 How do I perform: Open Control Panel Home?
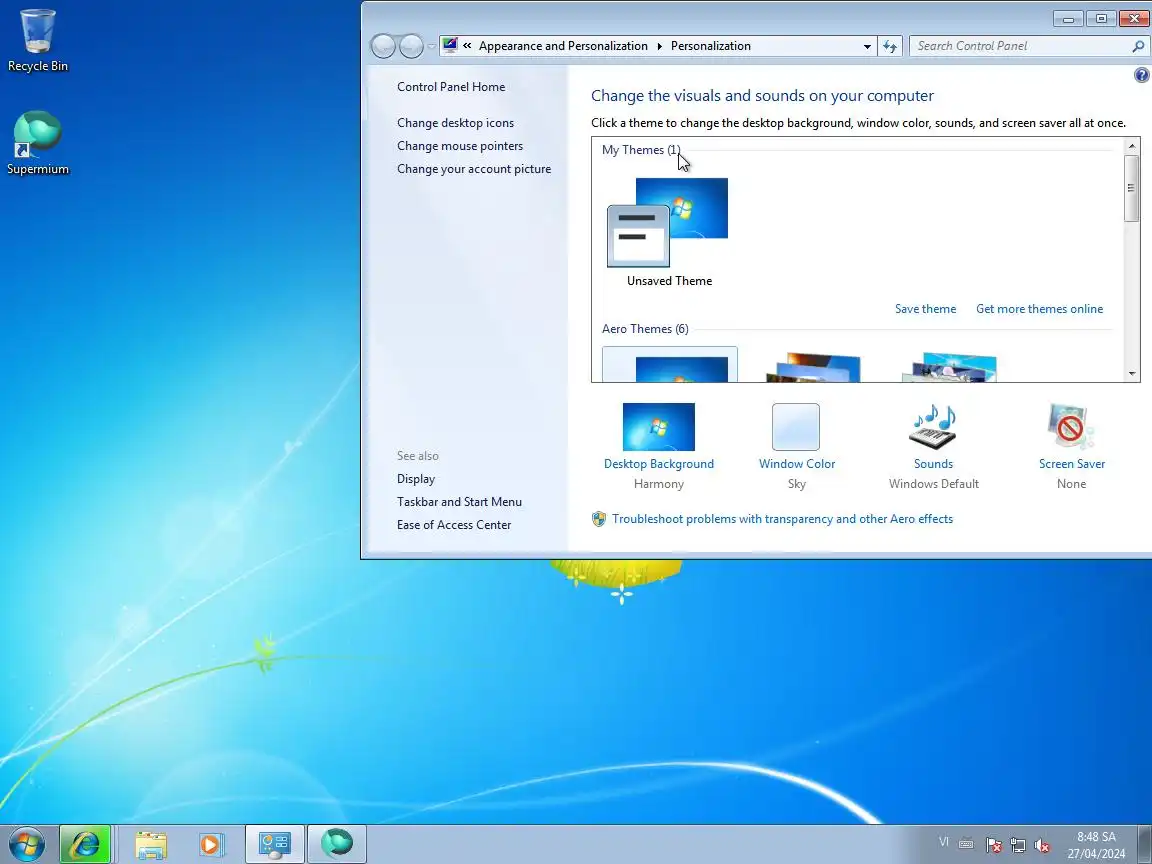coord(451,87)
